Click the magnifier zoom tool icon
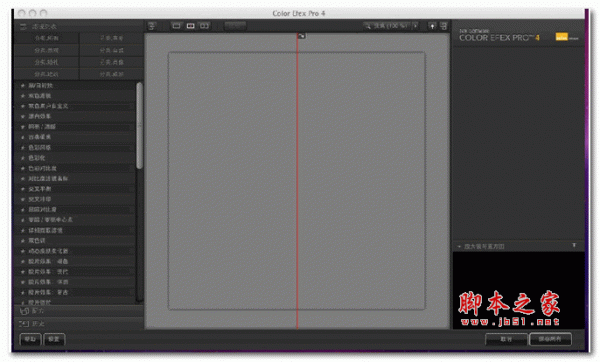This screenshot has width=600, height=362. tap(368, 26)
